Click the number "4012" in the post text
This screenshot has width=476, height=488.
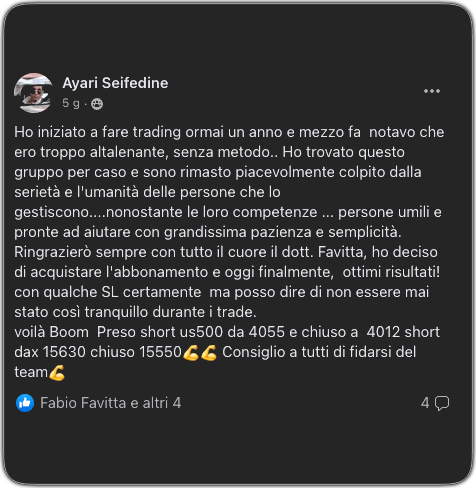coord(383,332)
